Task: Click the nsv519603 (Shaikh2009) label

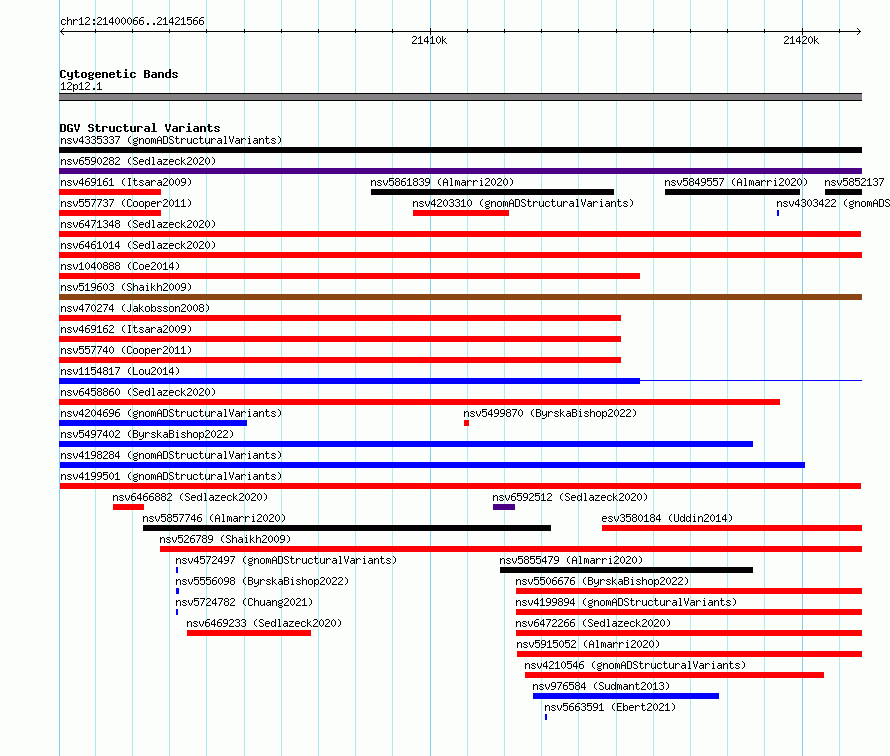Action: click(x=126, y=287)
